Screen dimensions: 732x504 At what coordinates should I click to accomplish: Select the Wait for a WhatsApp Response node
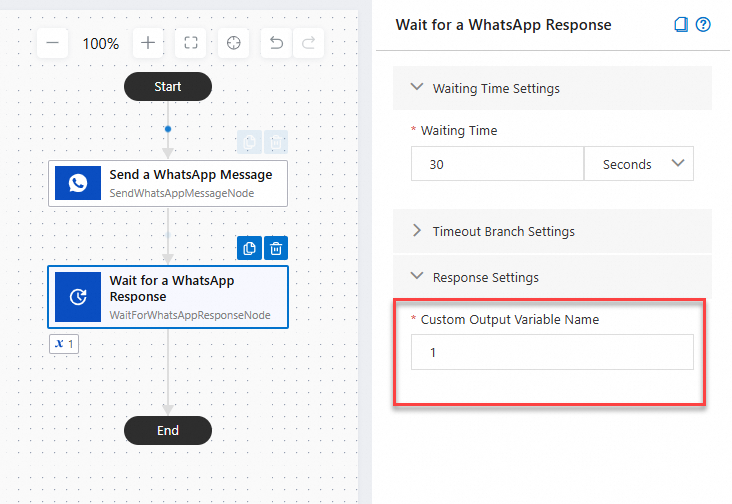click(x=168, y=297)
